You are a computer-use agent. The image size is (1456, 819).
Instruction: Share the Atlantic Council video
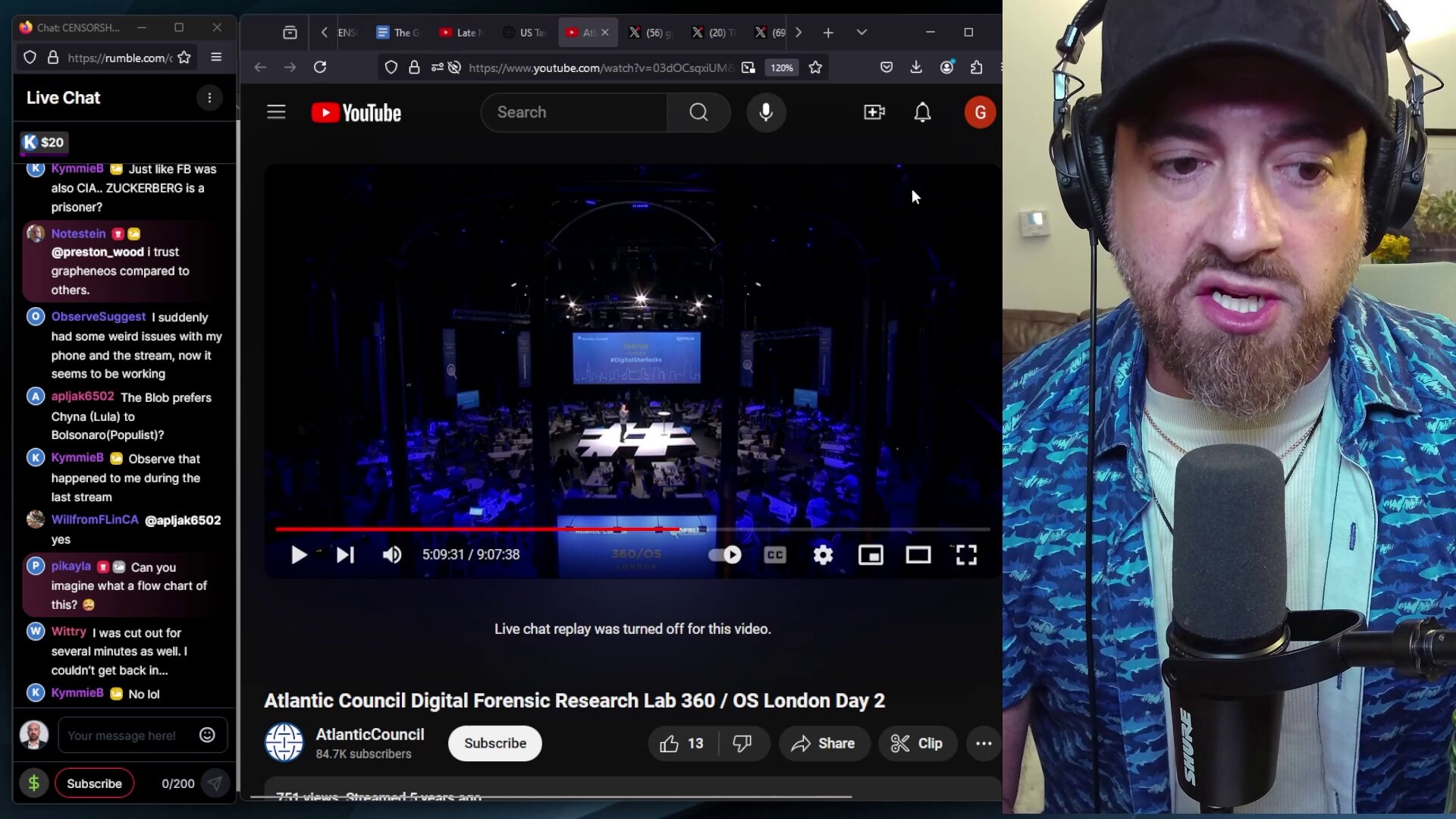(824, 744)
